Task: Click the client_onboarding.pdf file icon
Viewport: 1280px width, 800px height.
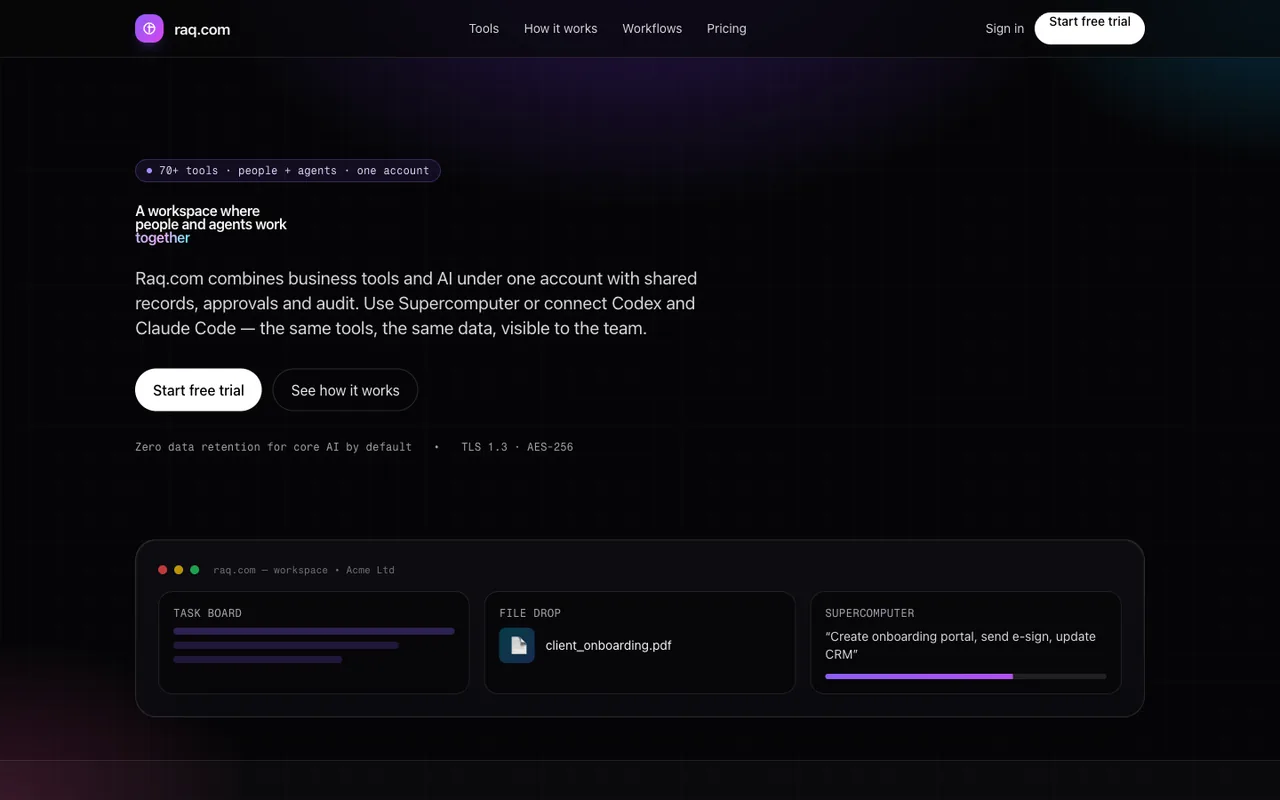Action: pos(517,645)
